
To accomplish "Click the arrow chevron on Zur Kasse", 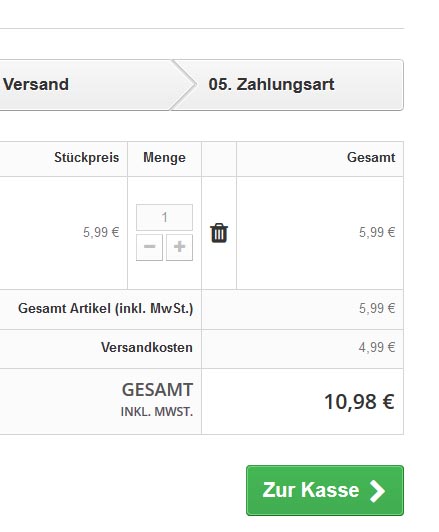I will click(377, 491).
